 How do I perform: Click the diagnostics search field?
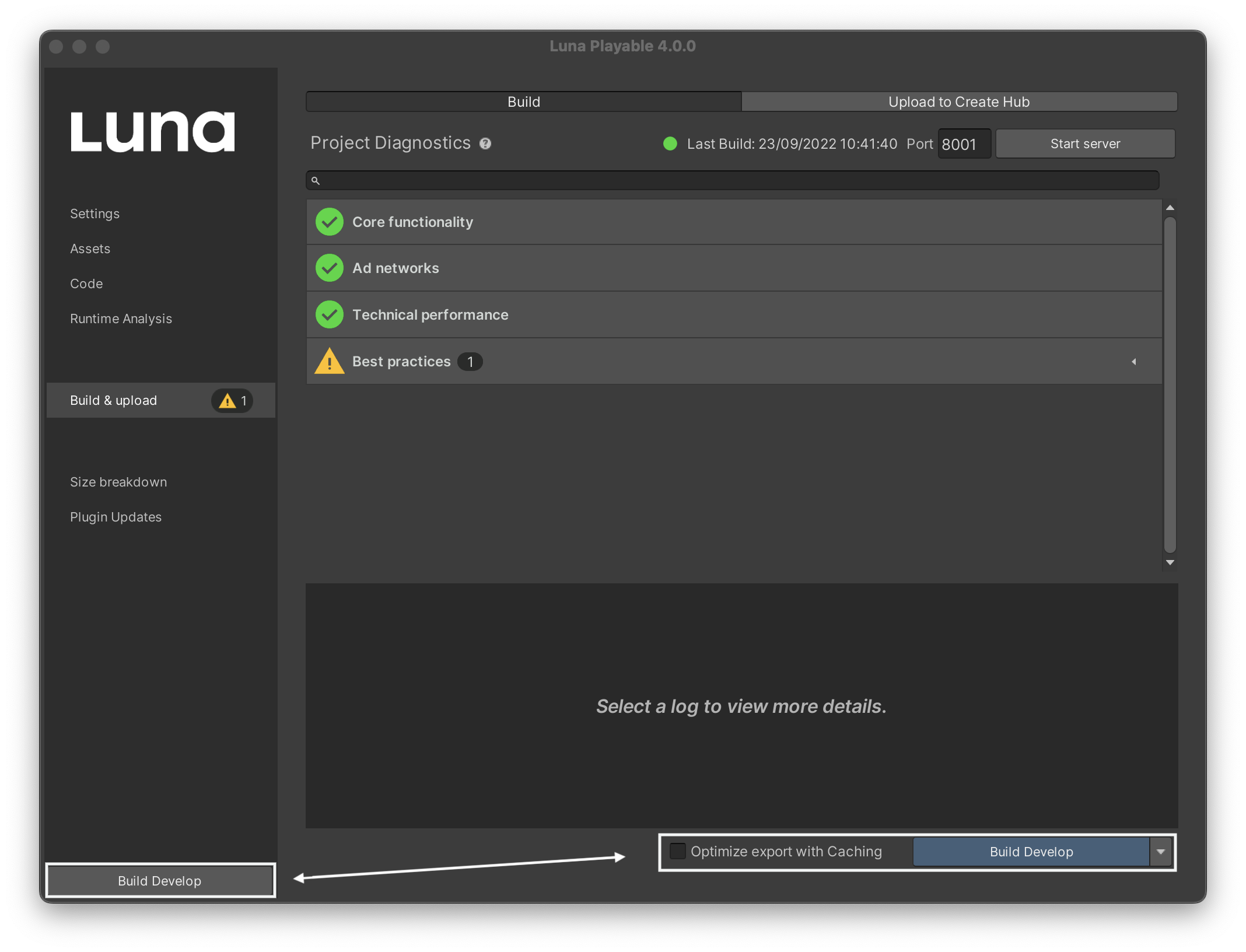click(x=732, y=181)
